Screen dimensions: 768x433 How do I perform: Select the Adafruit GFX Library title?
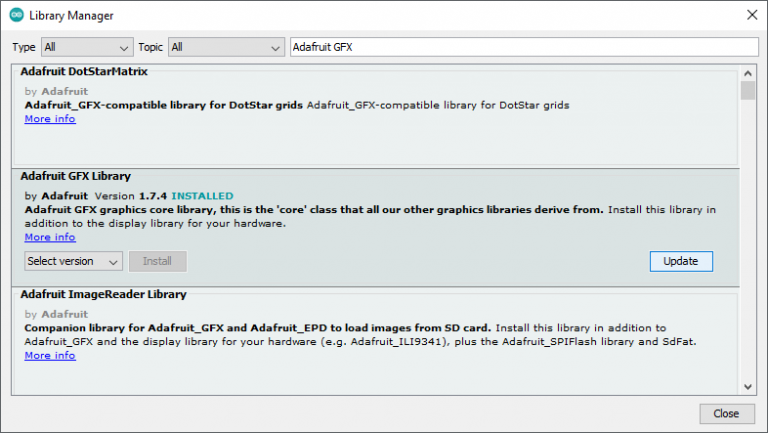point(76,176)
